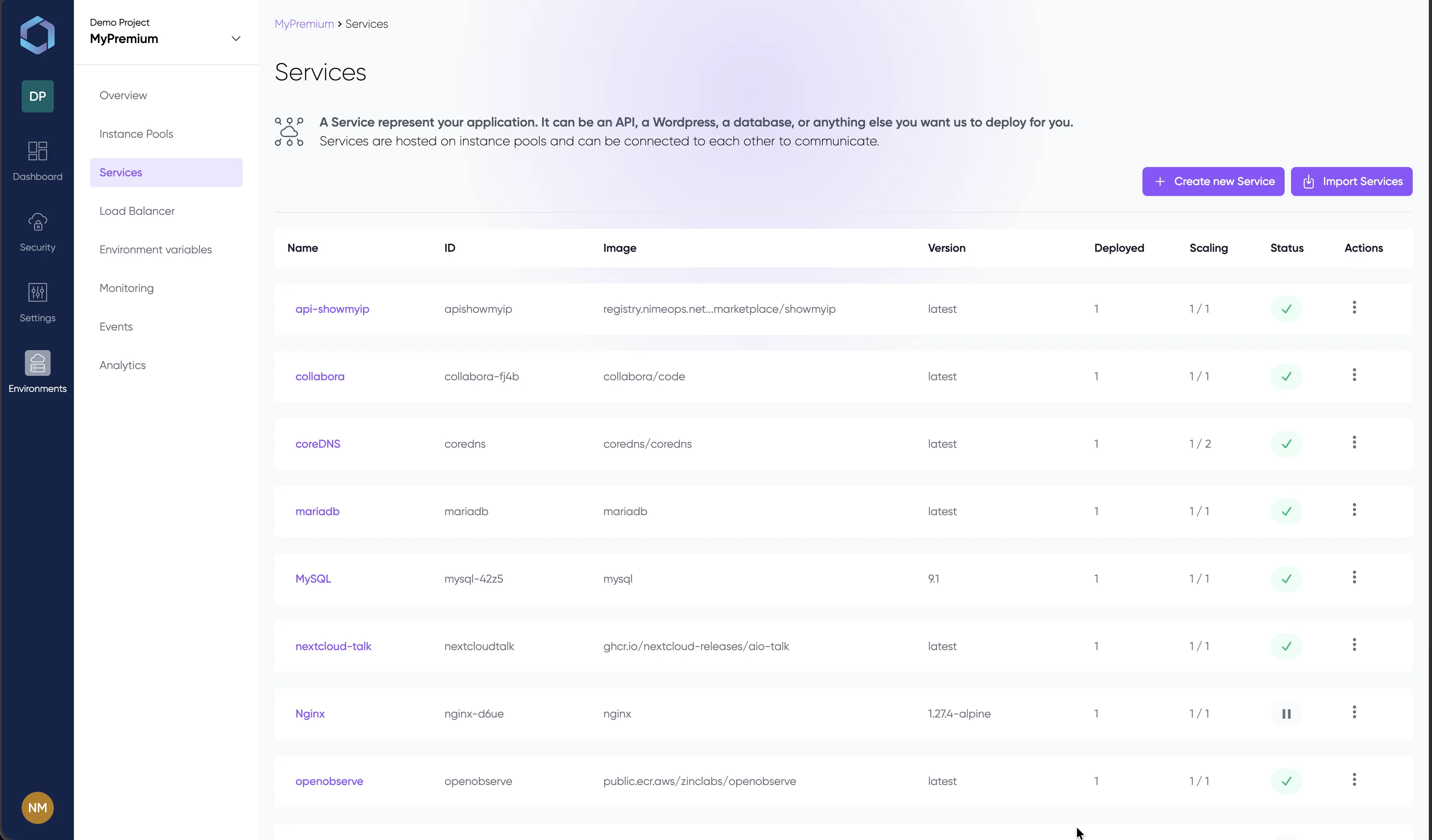Open the nextcloud-talk service link
1432x840 pixels.
click(333, 646)
